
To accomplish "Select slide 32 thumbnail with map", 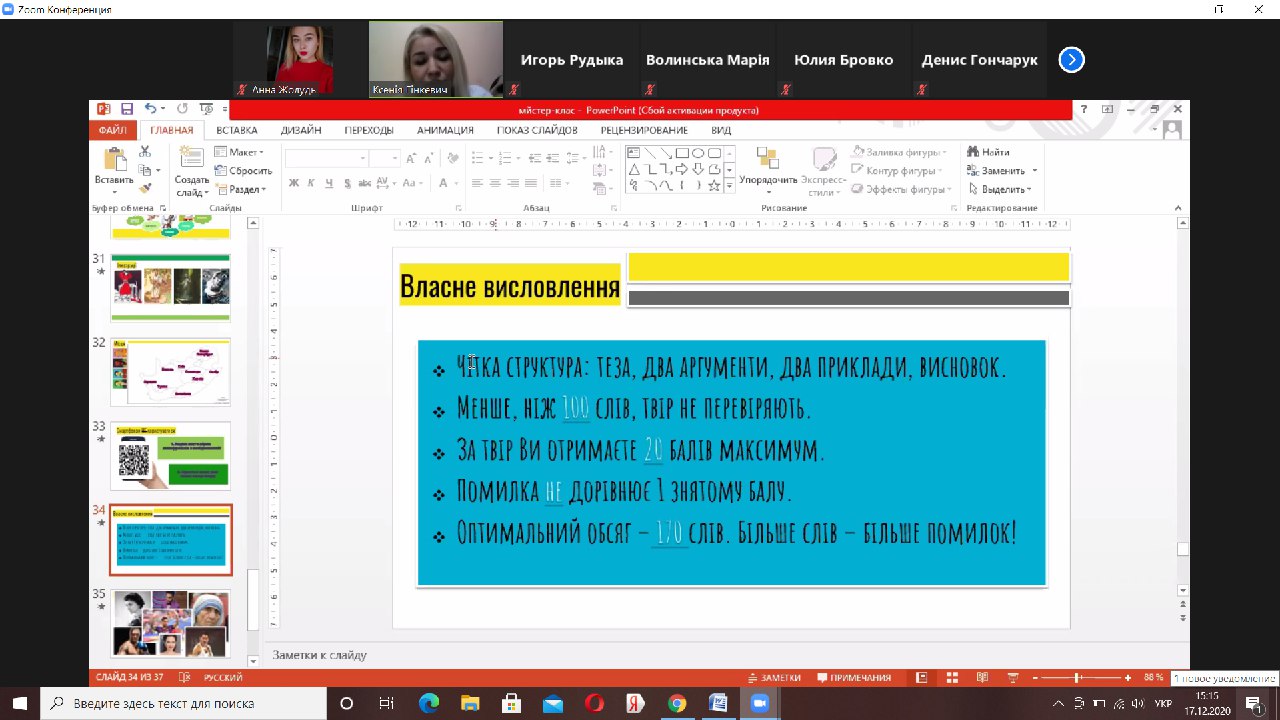I will coord(170,371).
